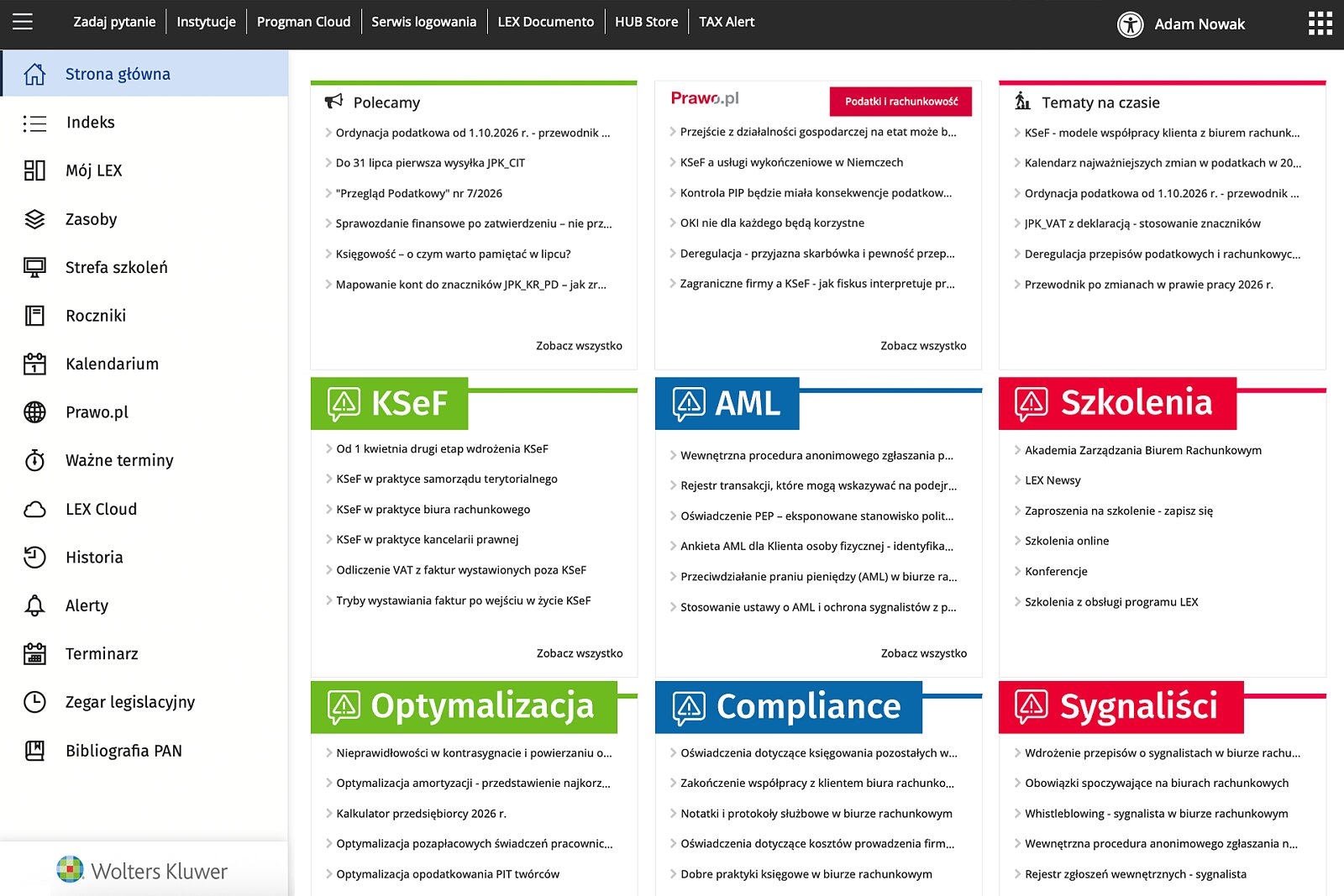The height and width of the screenshot is (896, 1344).
Task: Open HUB Store in the top bar
Action: pyautogui.click(x=646, y=22)
